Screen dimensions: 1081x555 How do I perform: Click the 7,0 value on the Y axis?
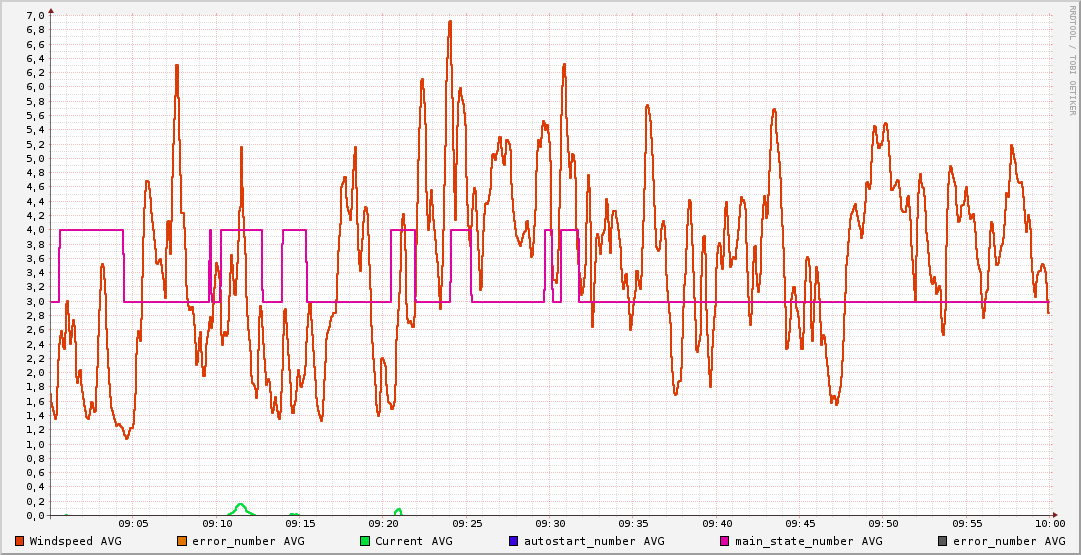point(34,15)
